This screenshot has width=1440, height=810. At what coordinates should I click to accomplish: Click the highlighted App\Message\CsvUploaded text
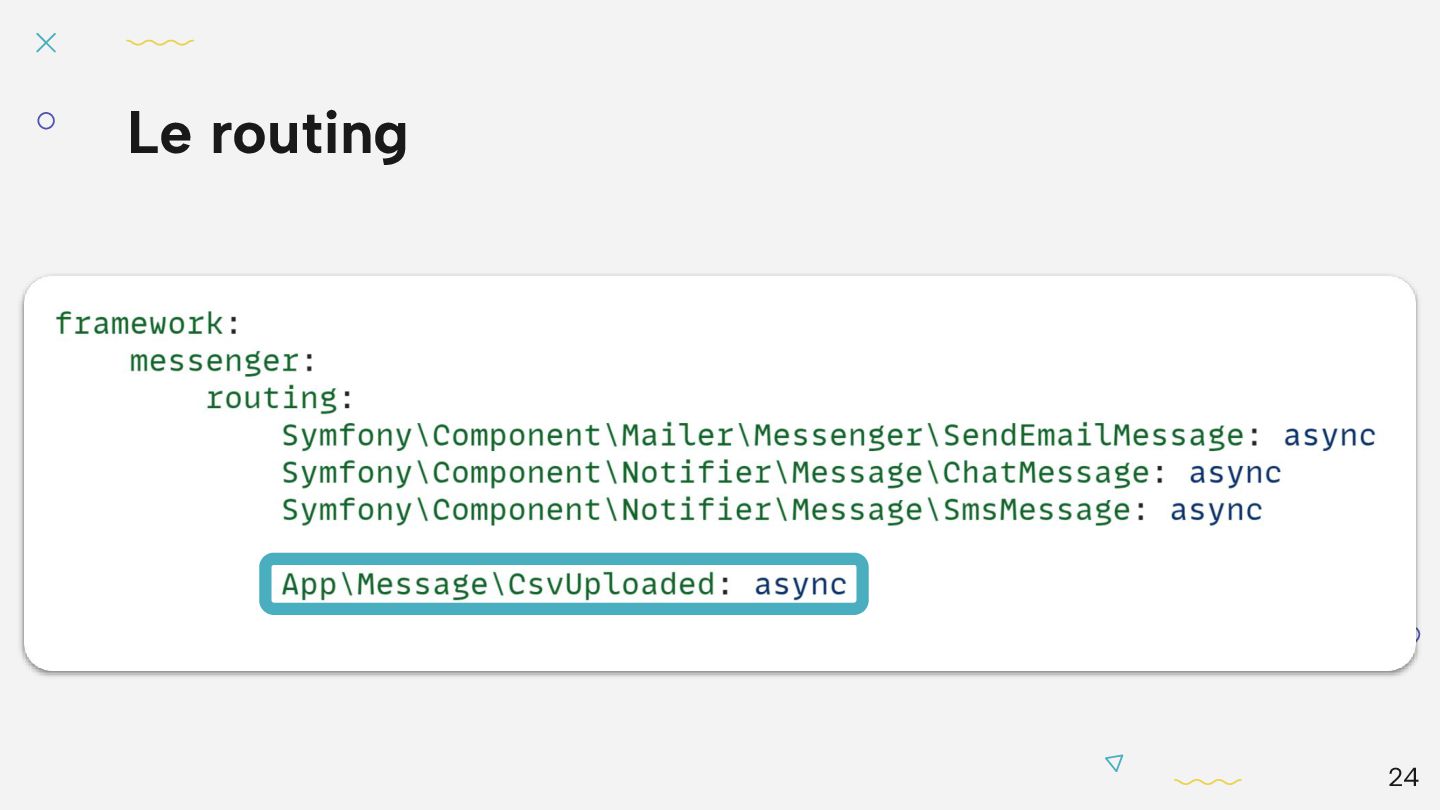coord(499,584)
